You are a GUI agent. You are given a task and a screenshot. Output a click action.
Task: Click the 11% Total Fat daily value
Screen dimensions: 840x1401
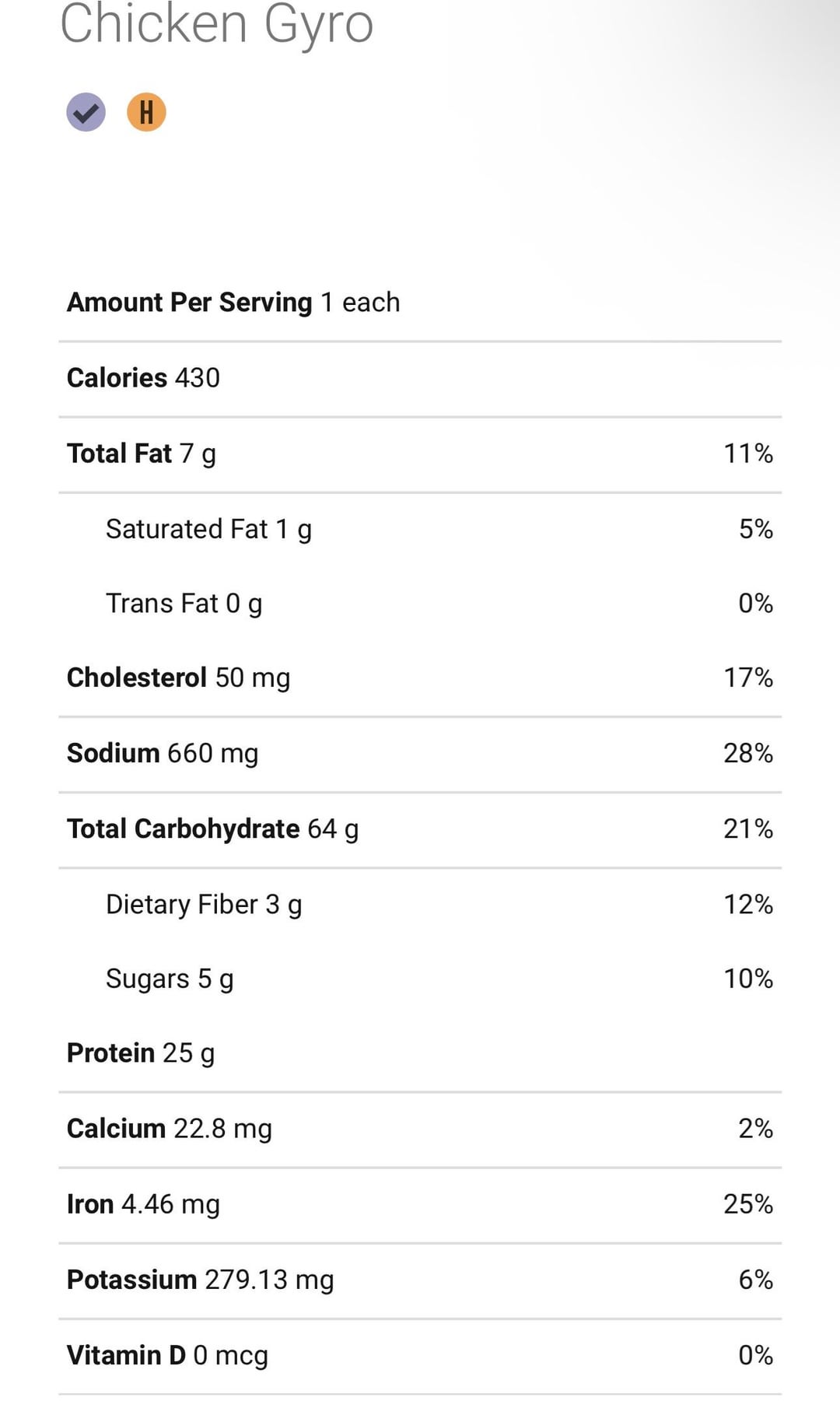point(747,454)
